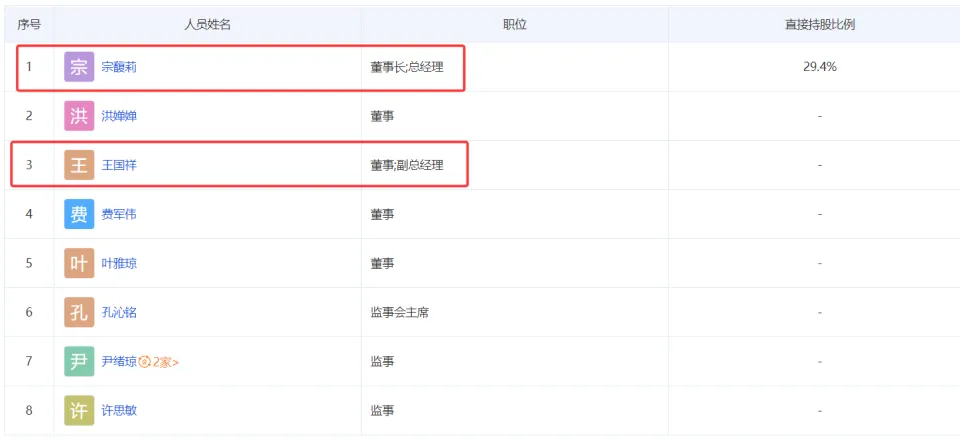Open 叶雅琼's profile link
Viewport: 960px width, 440px height.
tap(119, 263)
